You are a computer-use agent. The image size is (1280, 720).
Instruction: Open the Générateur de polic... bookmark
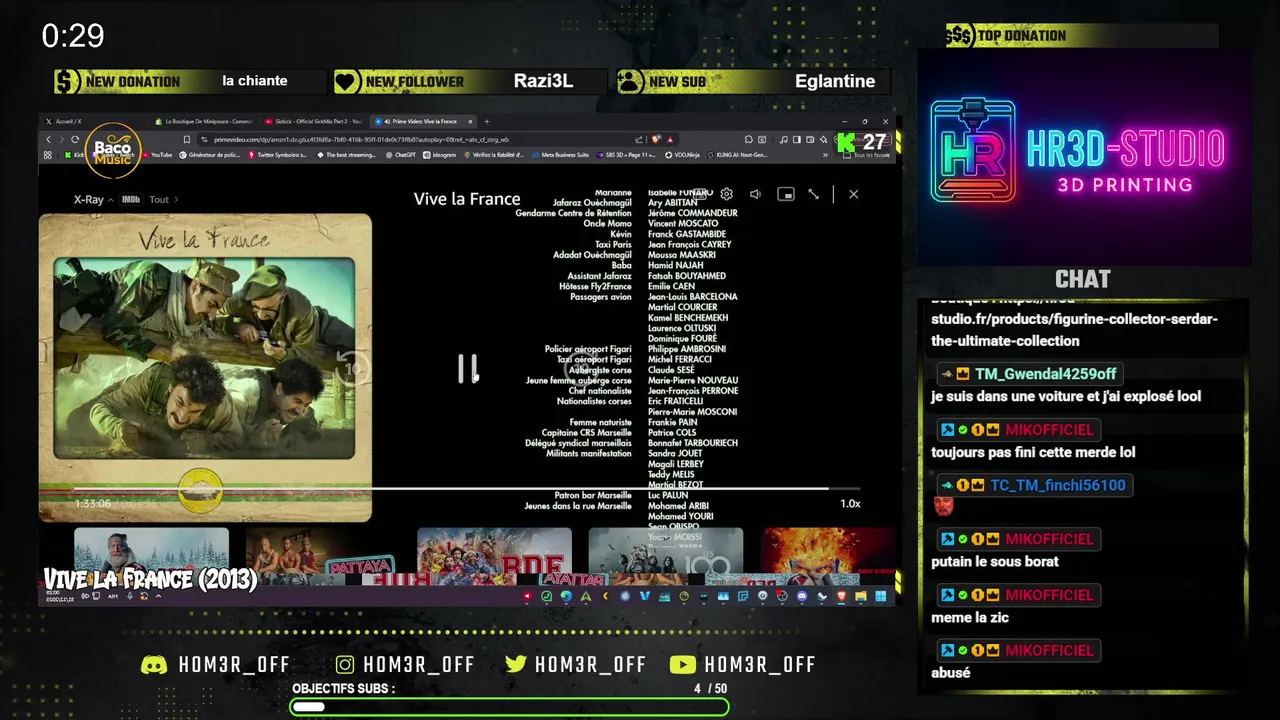208,155
